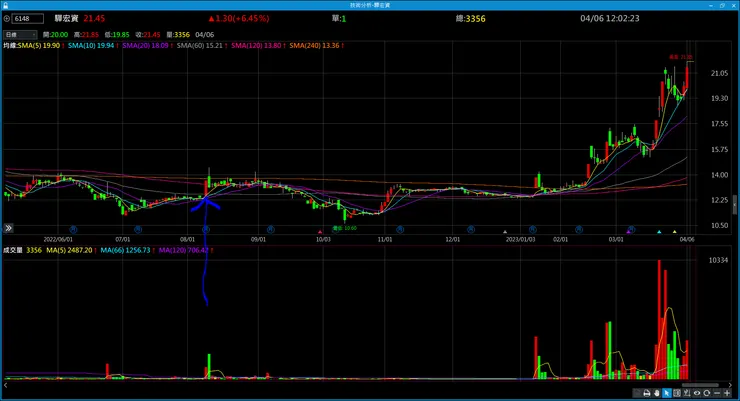Click the 10334 volume axis label
This screenshot has height=401, width=740.
pos(718,260)
